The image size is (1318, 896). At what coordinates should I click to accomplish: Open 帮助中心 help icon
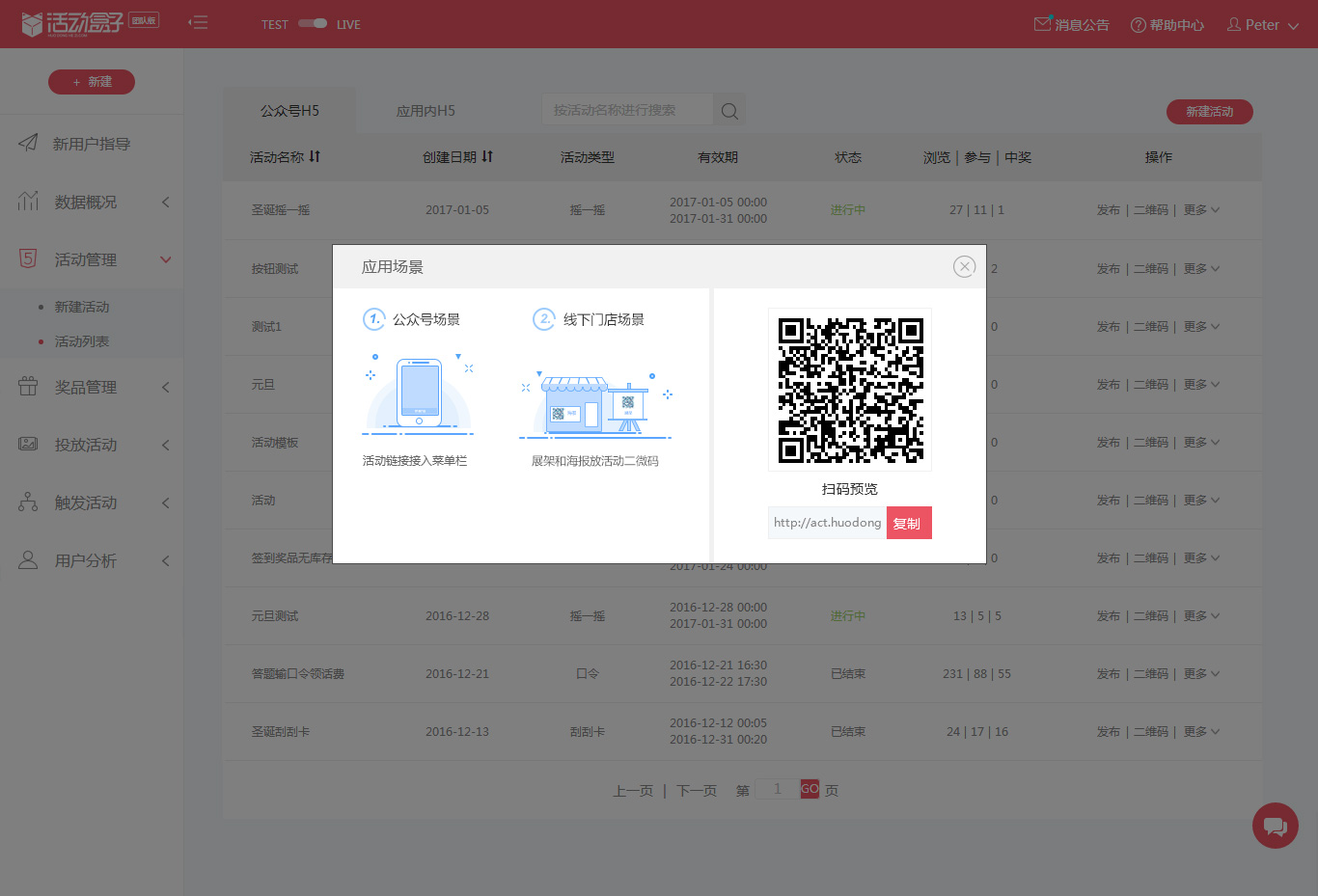1139,24
